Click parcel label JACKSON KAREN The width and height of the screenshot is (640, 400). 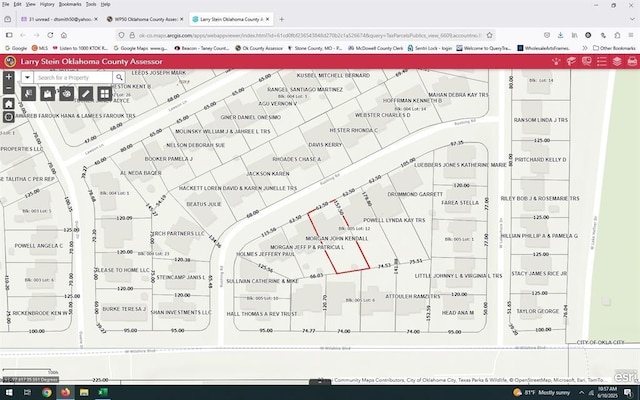(x=268, y=174)
